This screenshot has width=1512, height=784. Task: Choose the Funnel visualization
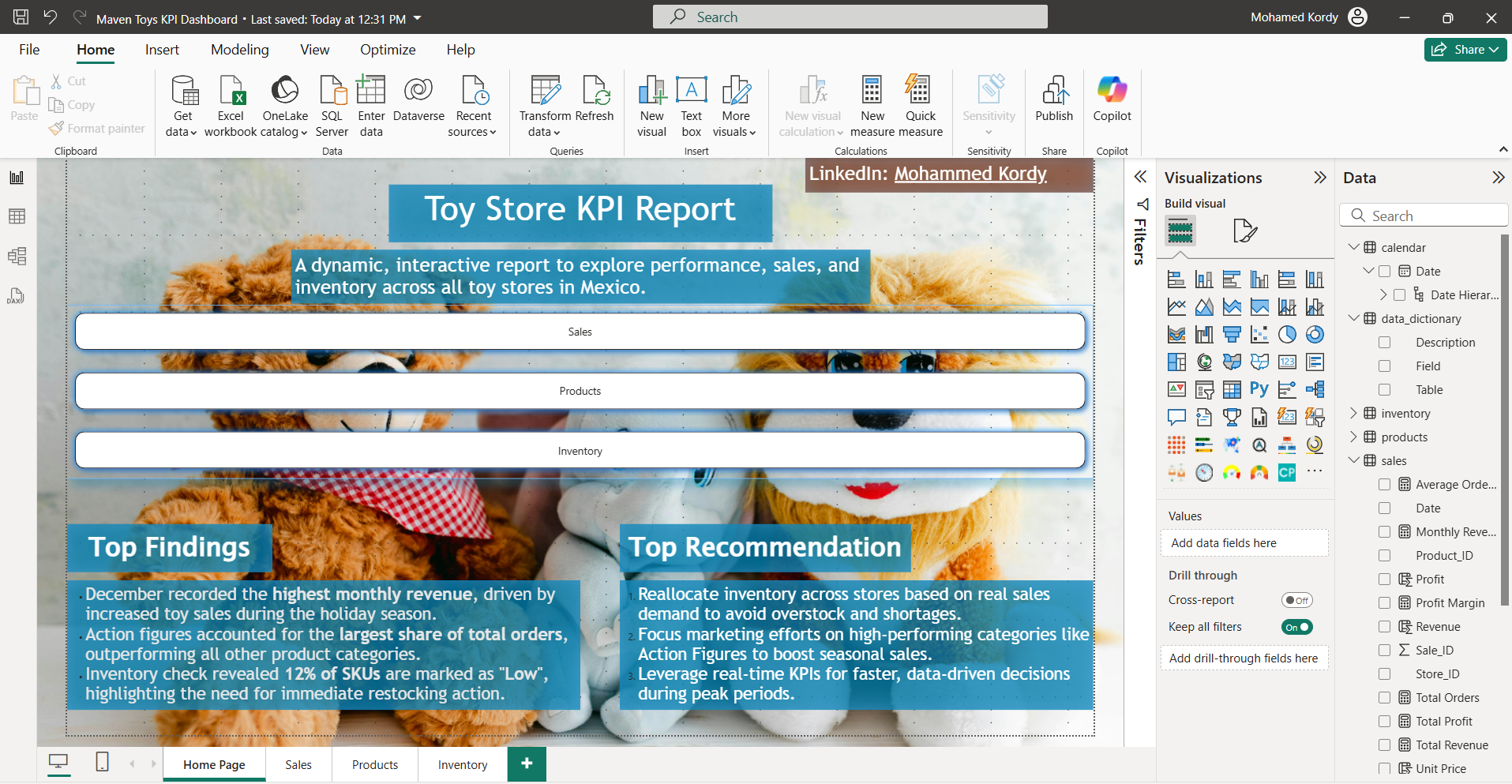(1232, 335)
